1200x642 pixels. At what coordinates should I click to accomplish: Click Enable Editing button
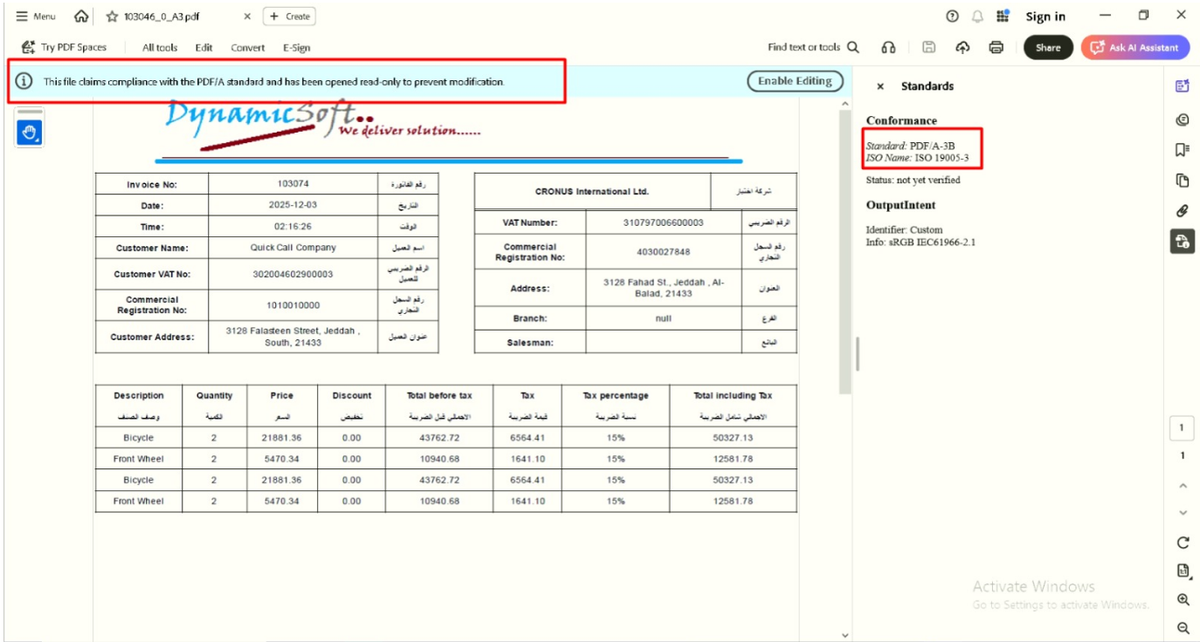tap(795, 81)
